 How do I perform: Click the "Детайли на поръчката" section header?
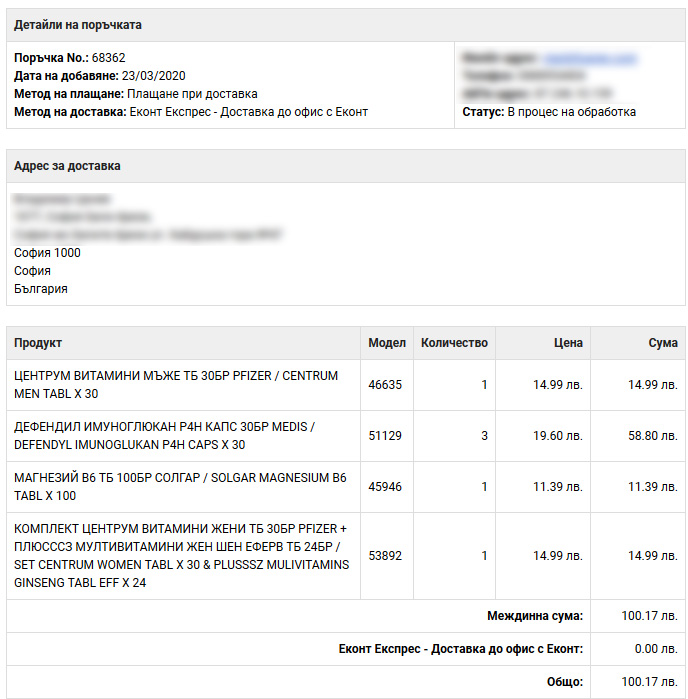(78, 24)
